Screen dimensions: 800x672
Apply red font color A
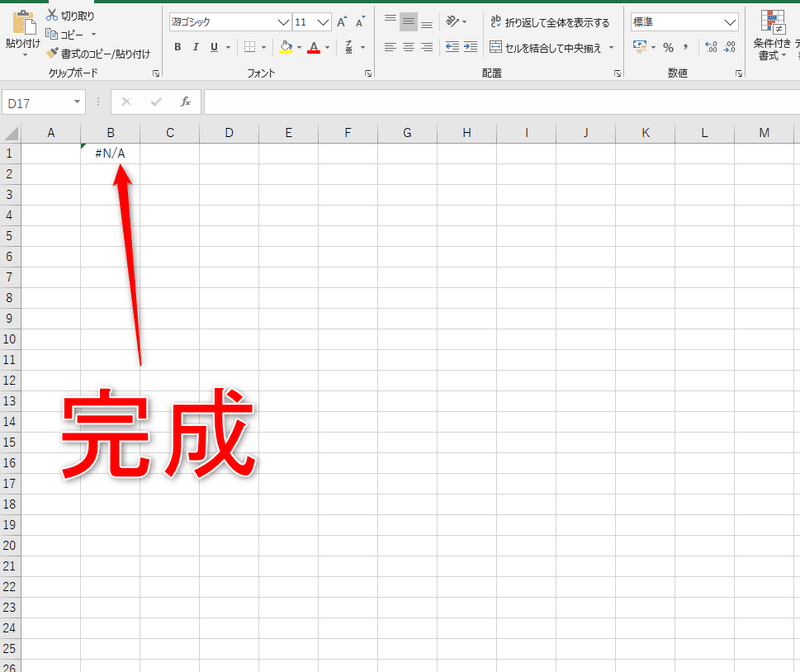pyautogui.click(x=314, y=47)
